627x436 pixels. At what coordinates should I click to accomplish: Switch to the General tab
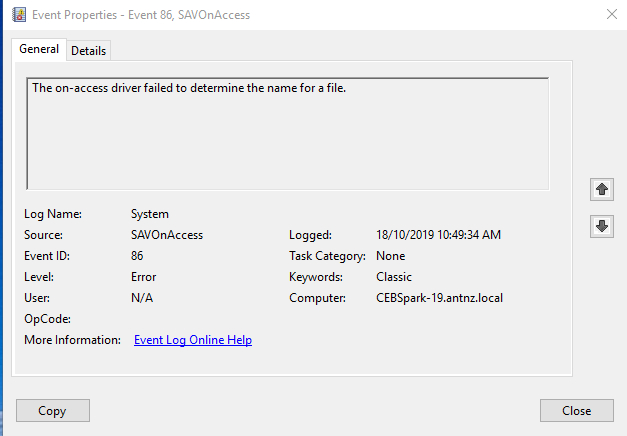pos(39,49)
